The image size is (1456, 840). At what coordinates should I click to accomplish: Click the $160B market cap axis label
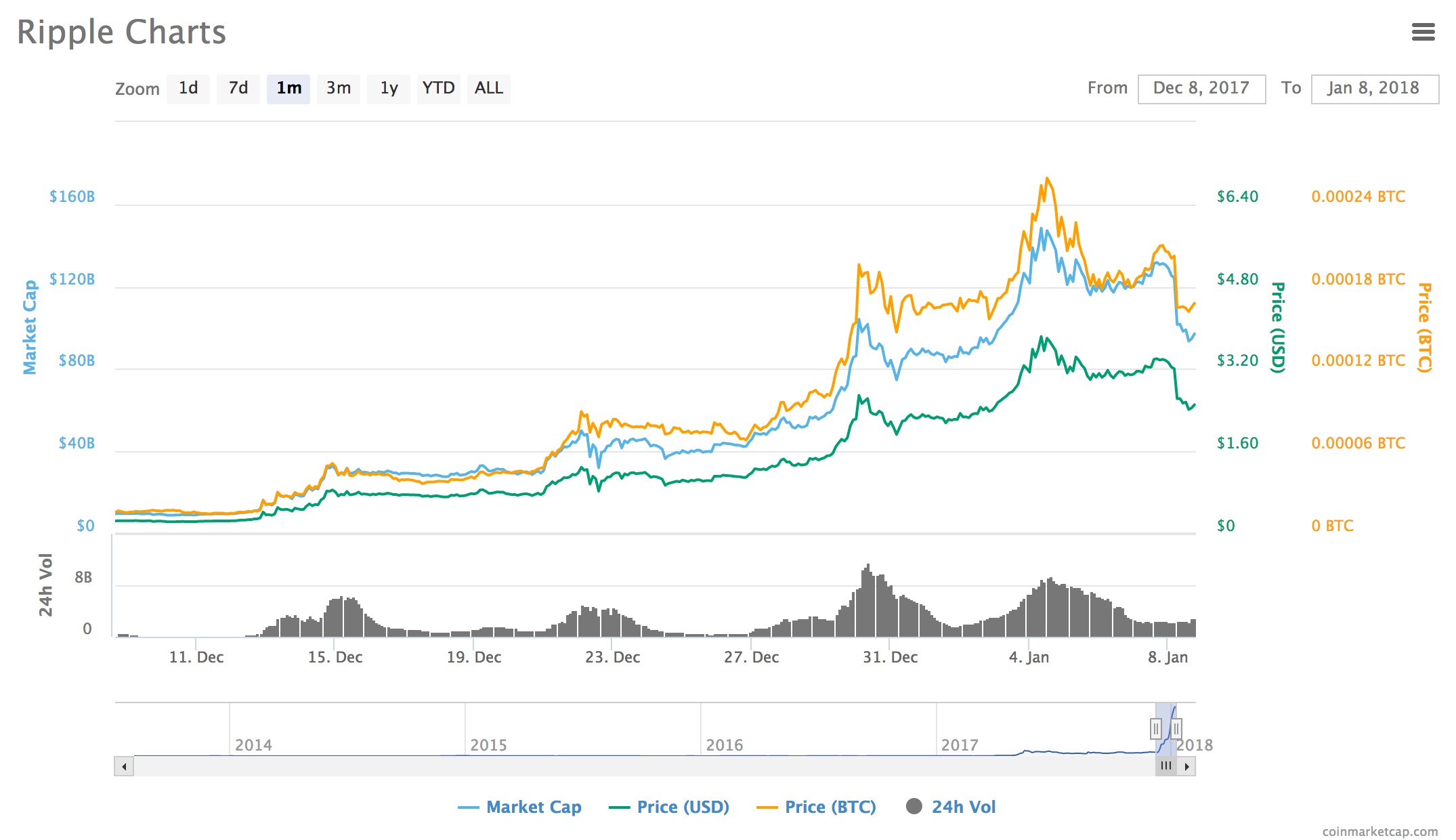(x=72, y=196)
